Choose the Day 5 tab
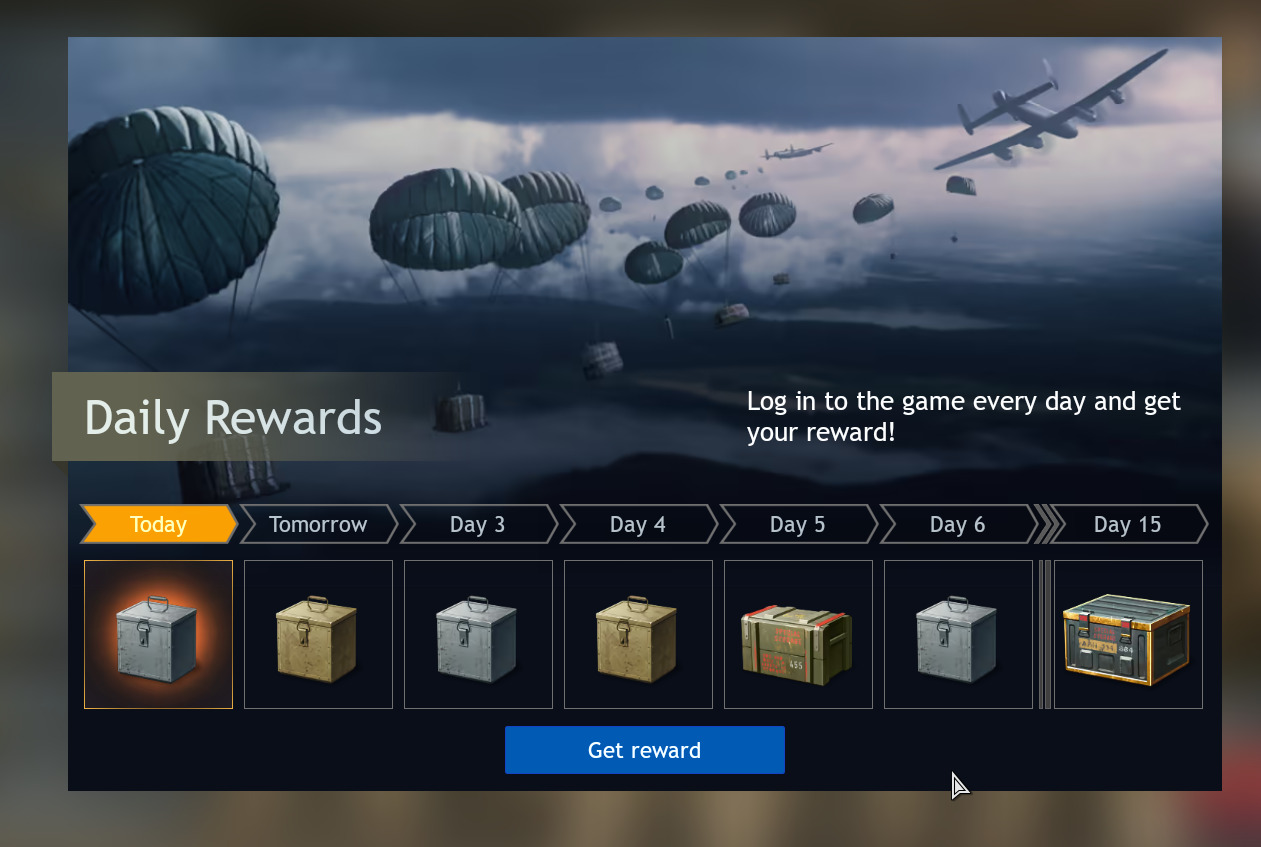 click(x=799, y=524)
